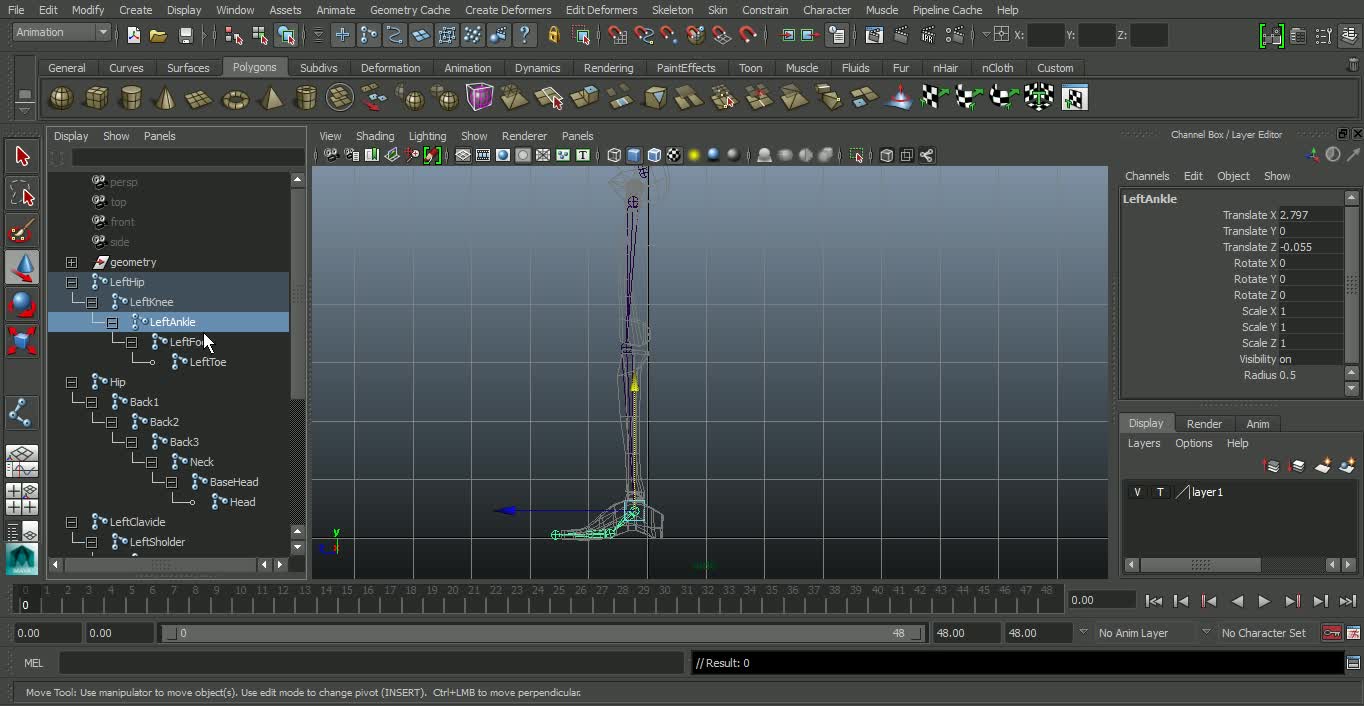Open the viewport Shading menu
This screenshot has height=706, width=1364.
[375, 136]
